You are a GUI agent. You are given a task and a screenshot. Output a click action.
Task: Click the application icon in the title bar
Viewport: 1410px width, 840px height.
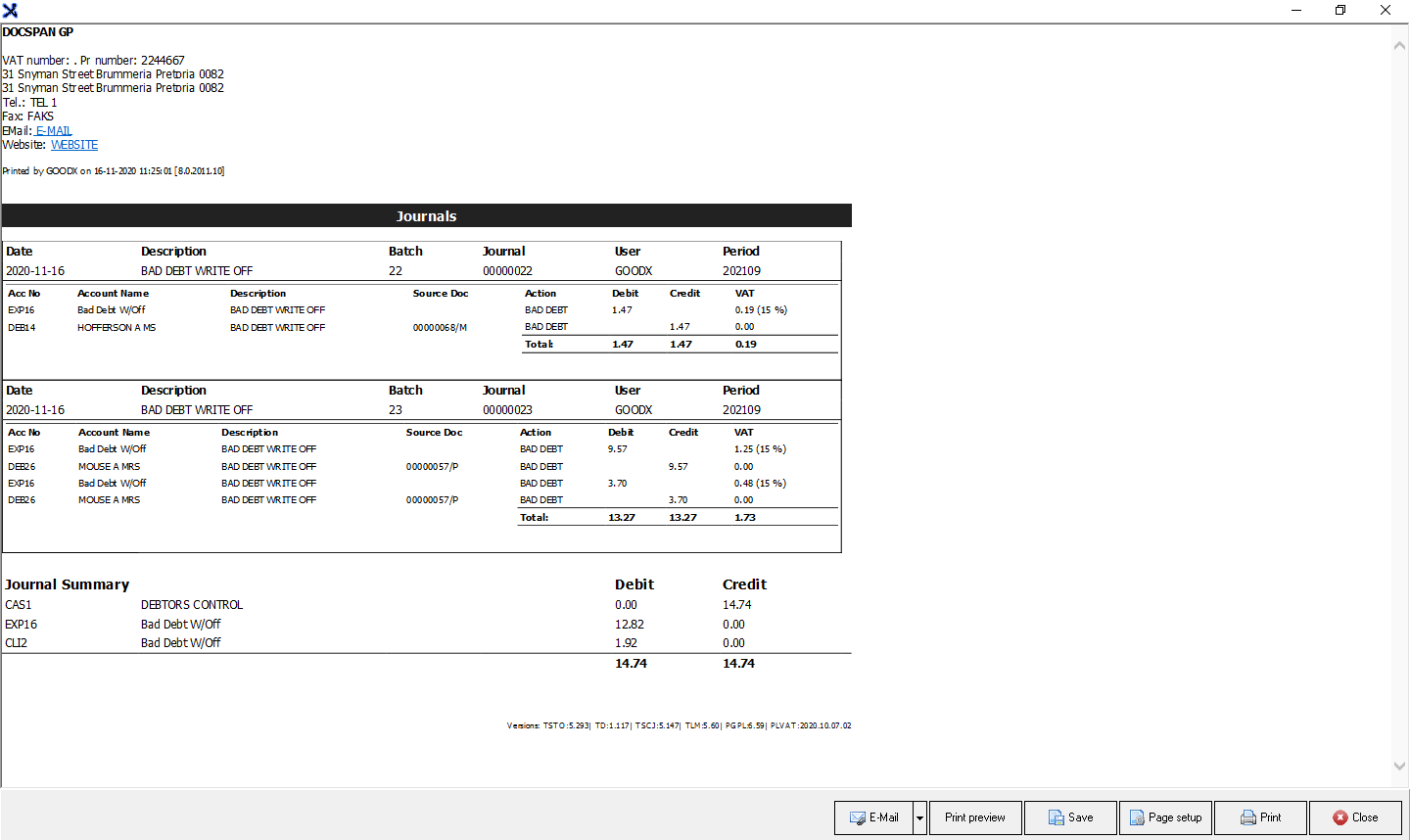[10, 10]
